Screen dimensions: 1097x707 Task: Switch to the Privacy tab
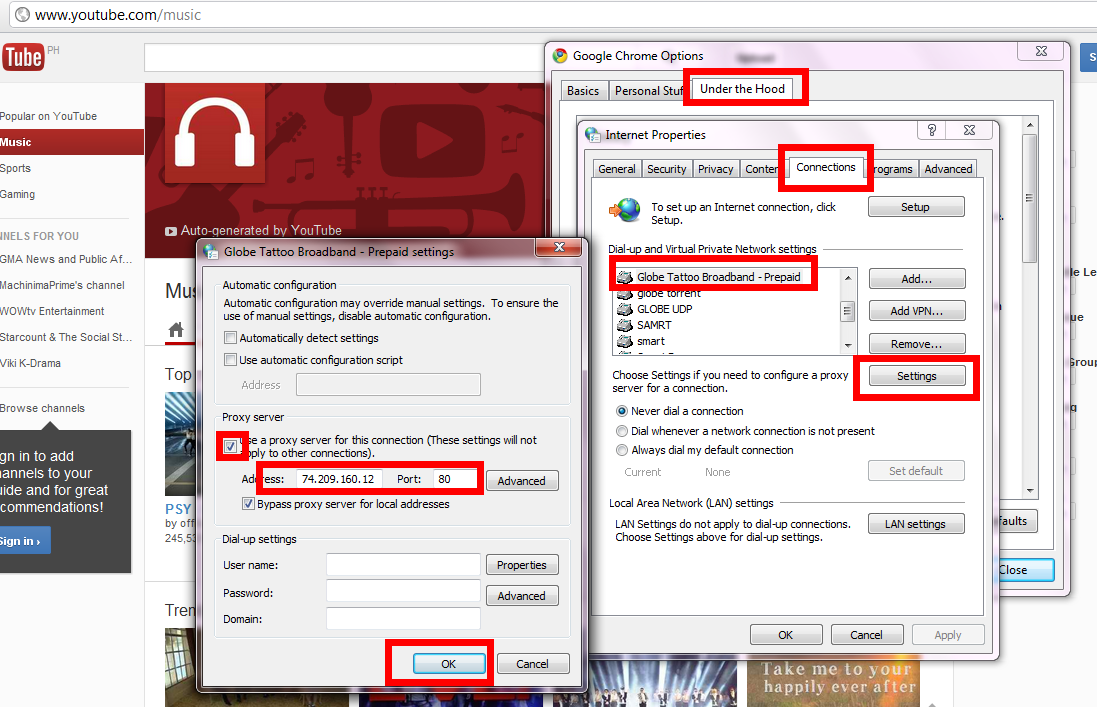(715, 169)
